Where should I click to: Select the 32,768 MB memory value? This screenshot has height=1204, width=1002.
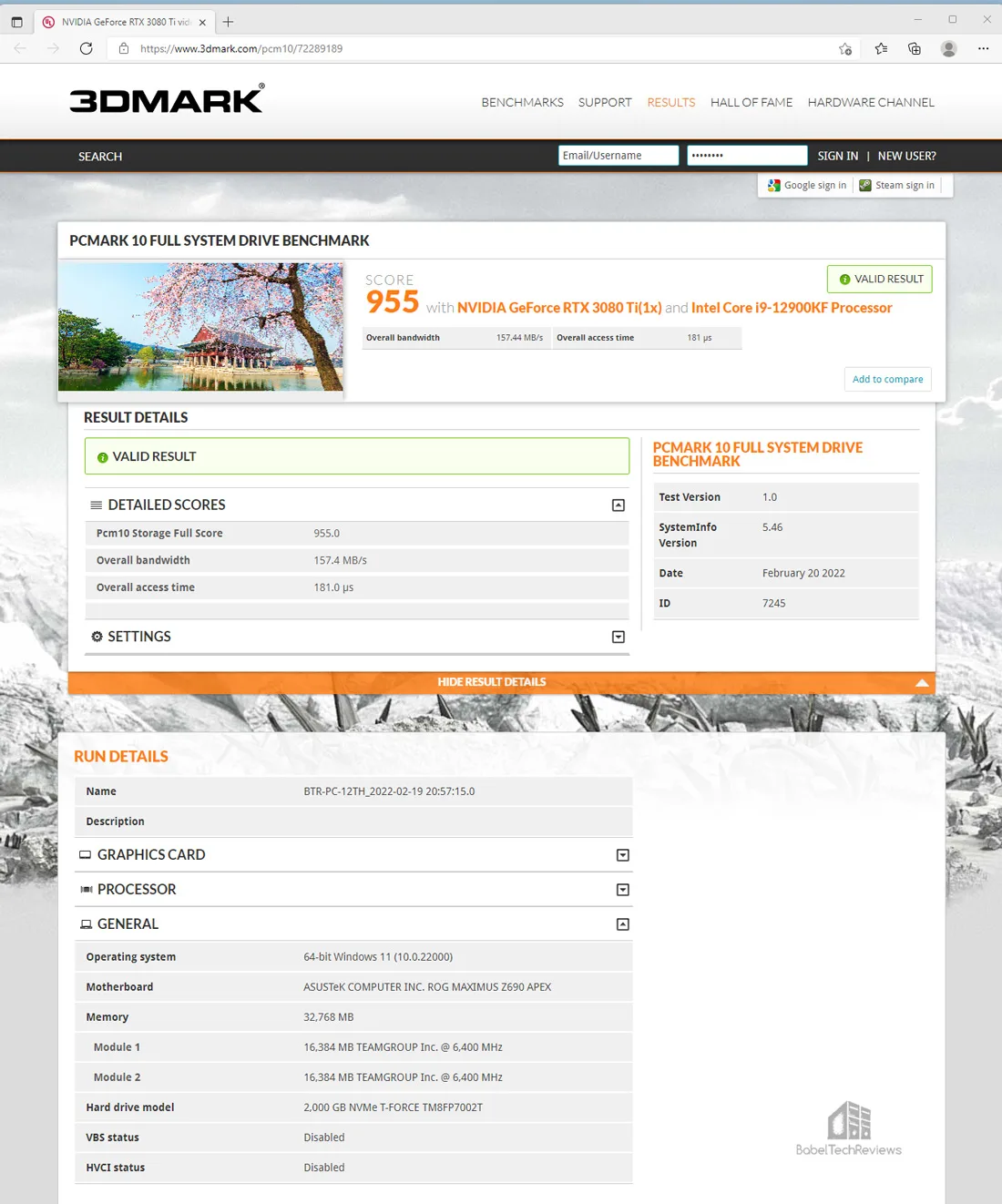[x=329, y=1017]
